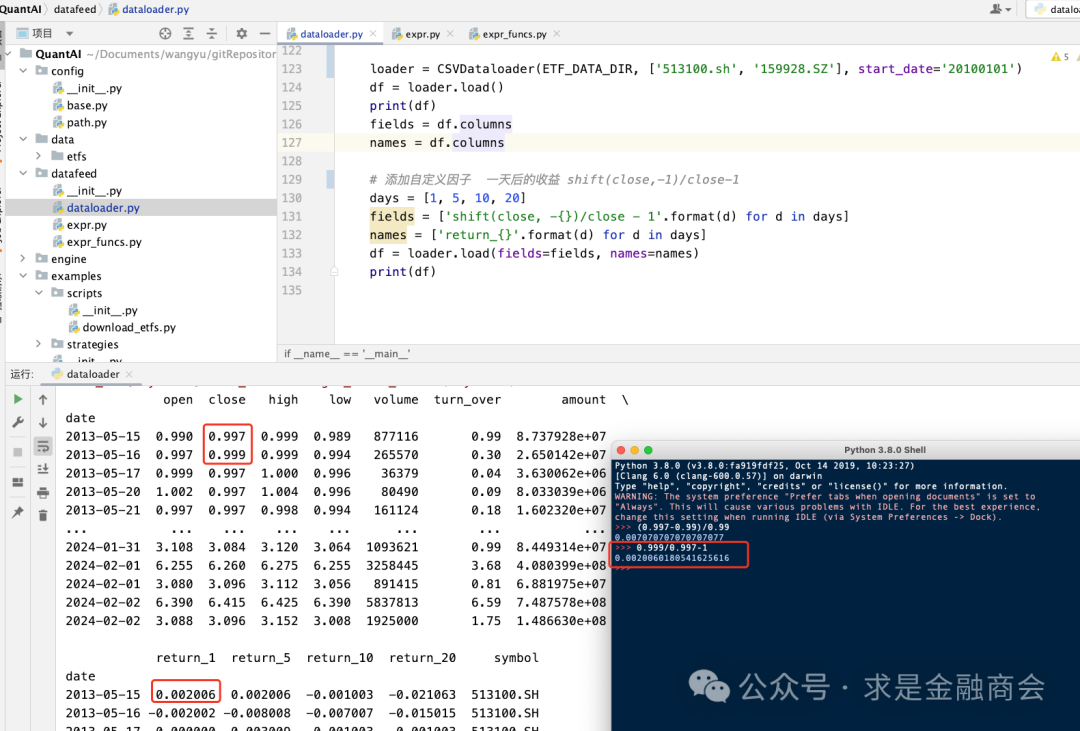
Task: Click the up arrow in run console
Action: pyautogui.click(x=43, y=399)
